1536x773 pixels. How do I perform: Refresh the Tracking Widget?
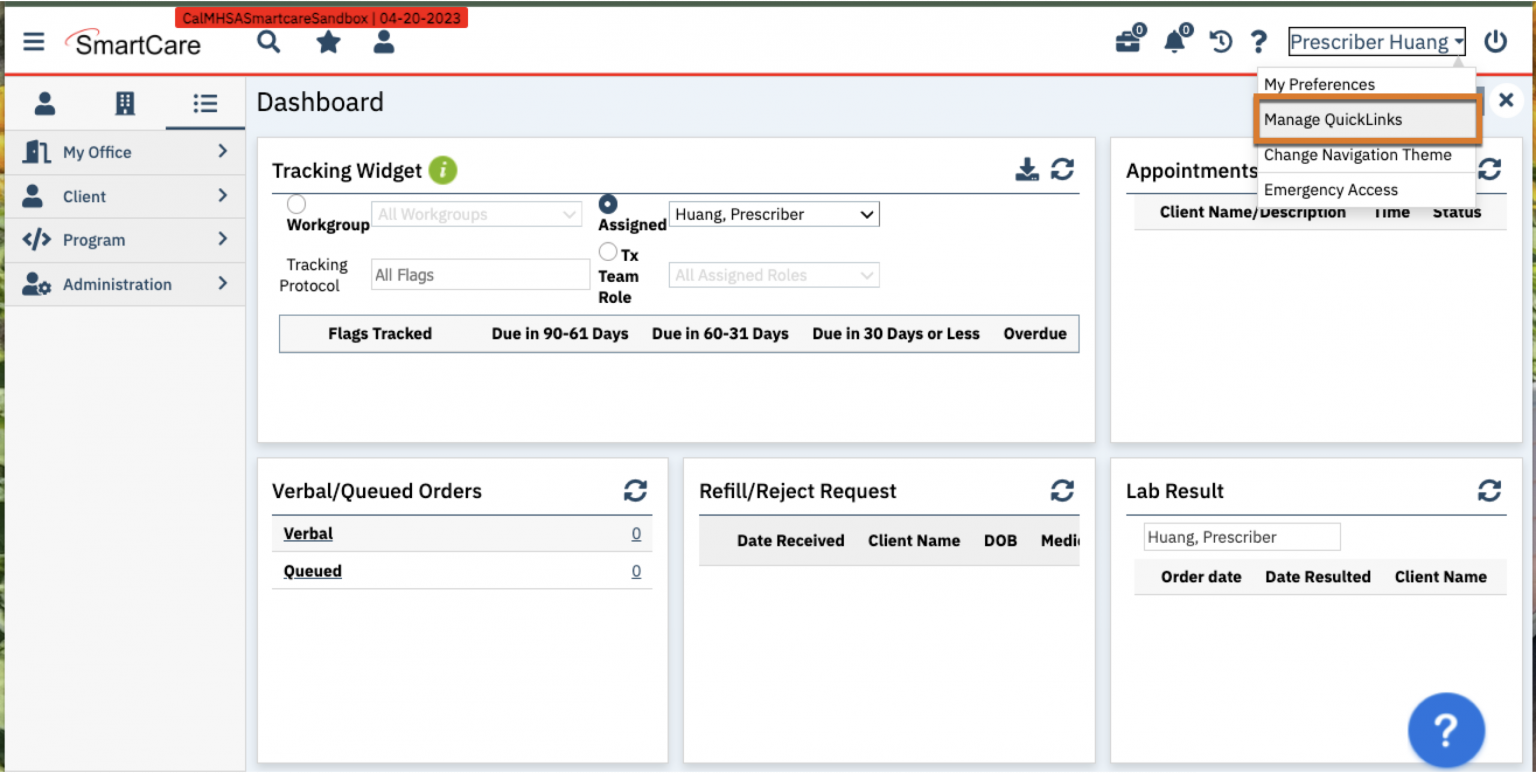1062,170
